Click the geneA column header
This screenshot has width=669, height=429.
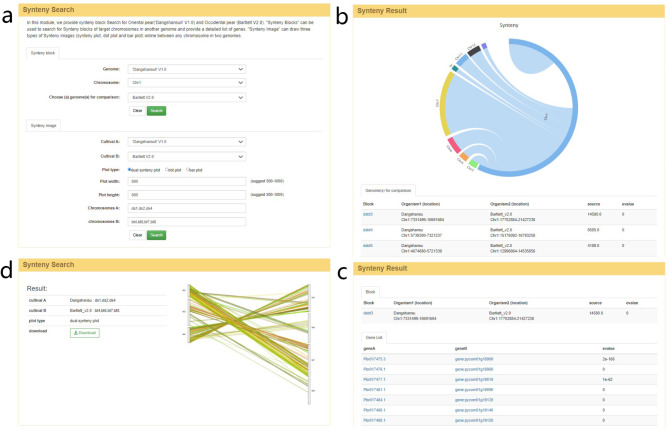pyautogui.click(x=369, y=349)
